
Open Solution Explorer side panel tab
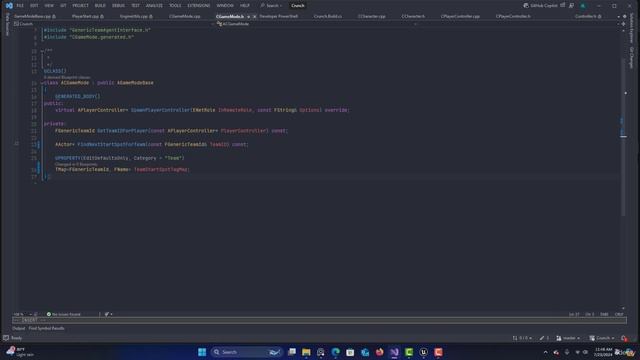tap(631, 28)
